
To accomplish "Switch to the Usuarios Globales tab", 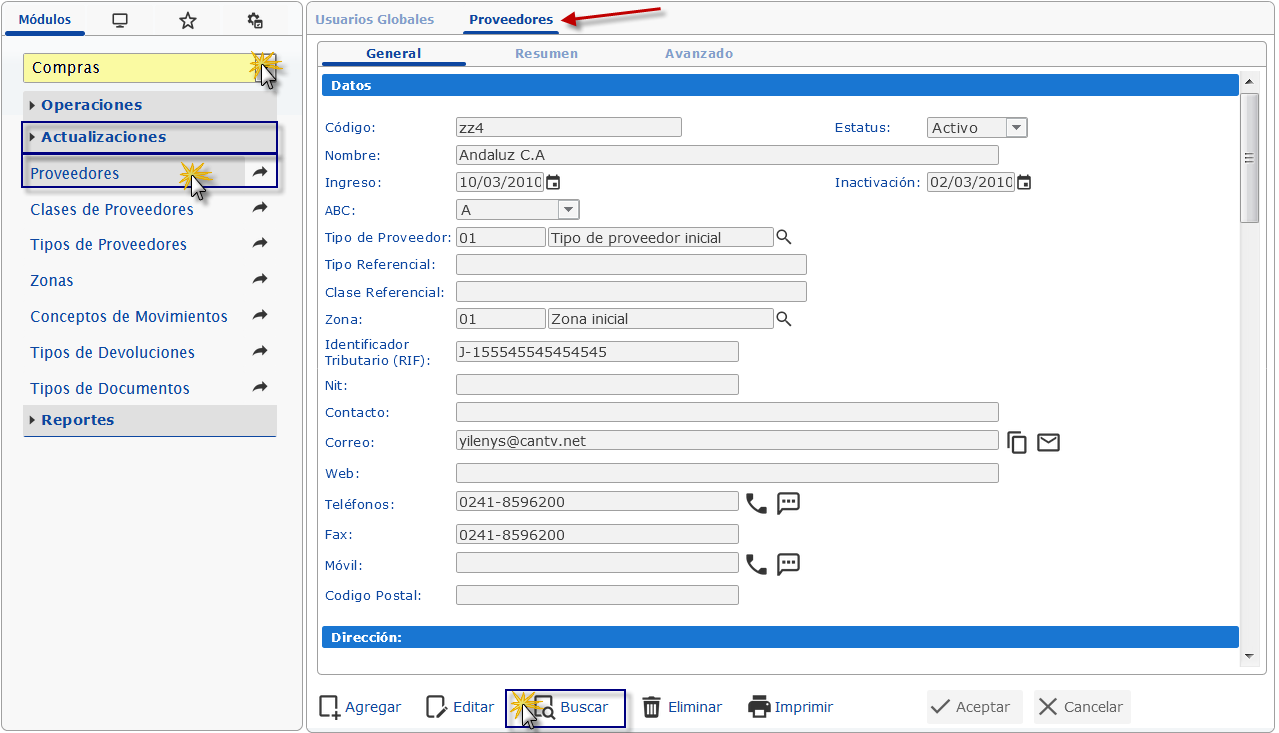I will point(375,19).
